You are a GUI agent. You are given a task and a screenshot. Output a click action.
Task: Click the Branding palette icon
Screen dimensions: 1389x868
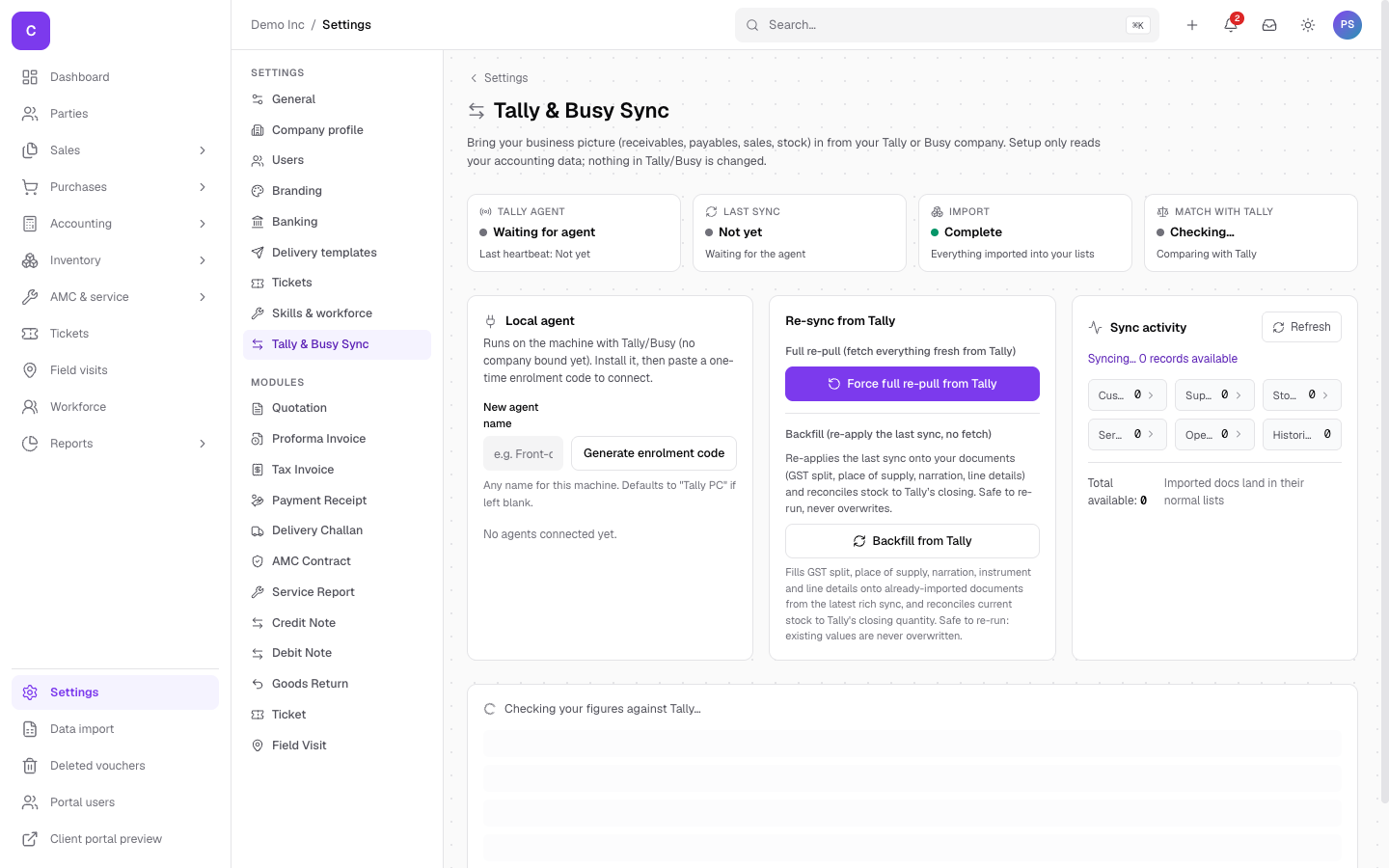tap(258, 191)
